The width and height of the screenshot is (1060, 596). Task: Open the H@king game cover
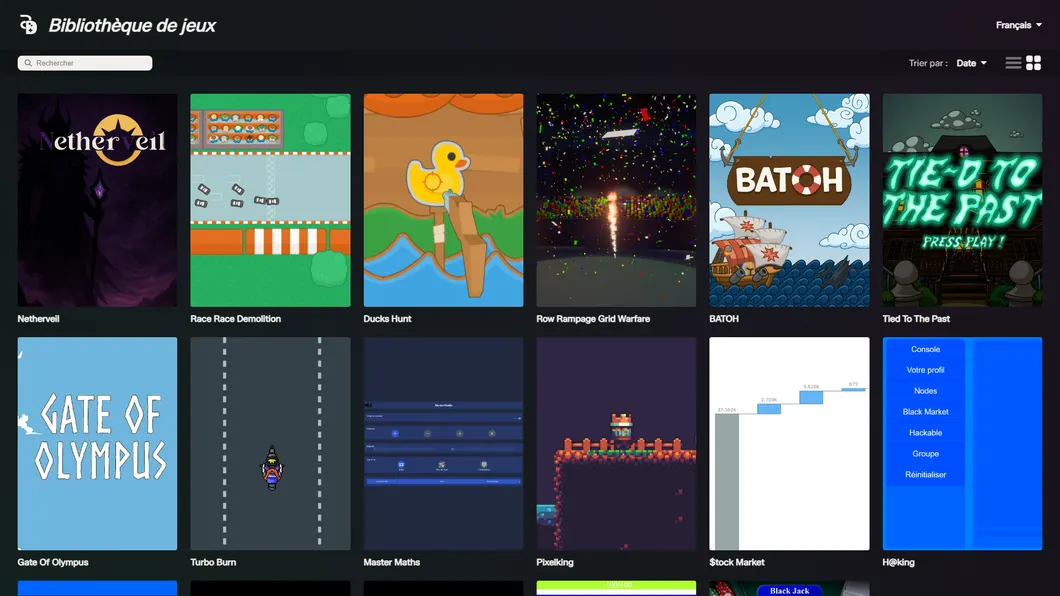tap(963, 443)
